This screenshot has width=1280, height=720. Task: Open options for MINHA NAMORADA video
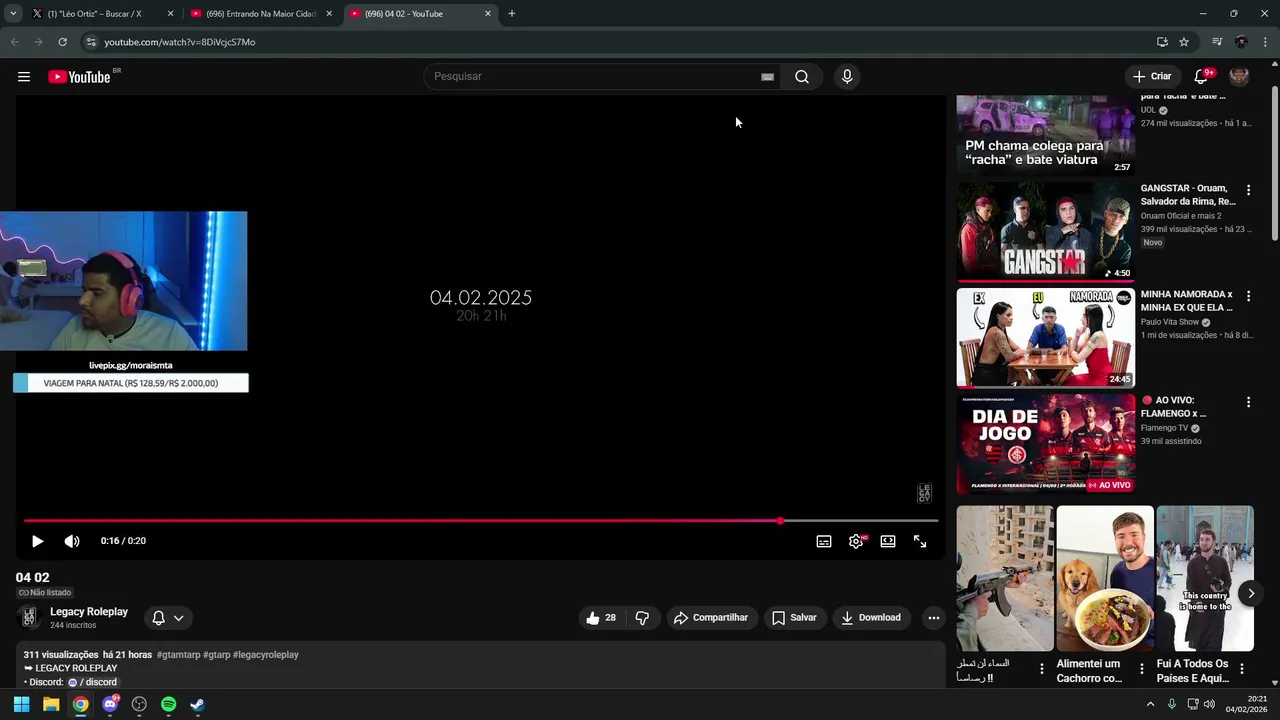(x=1248, y=296)
